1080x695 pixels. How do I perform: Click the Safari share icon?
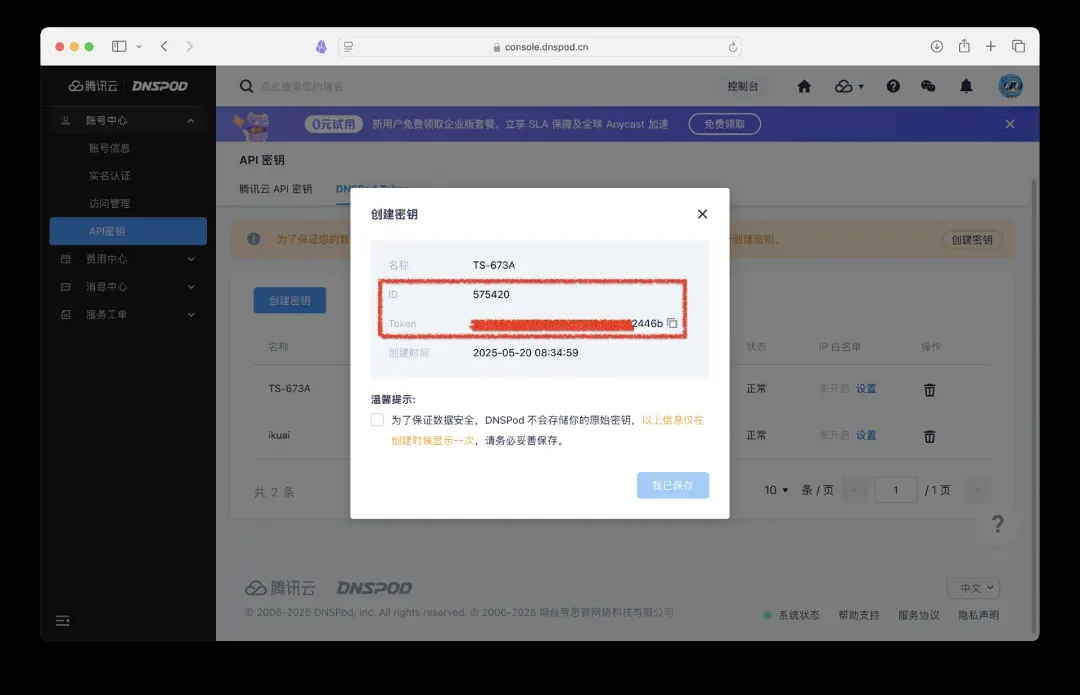(964, 46)
